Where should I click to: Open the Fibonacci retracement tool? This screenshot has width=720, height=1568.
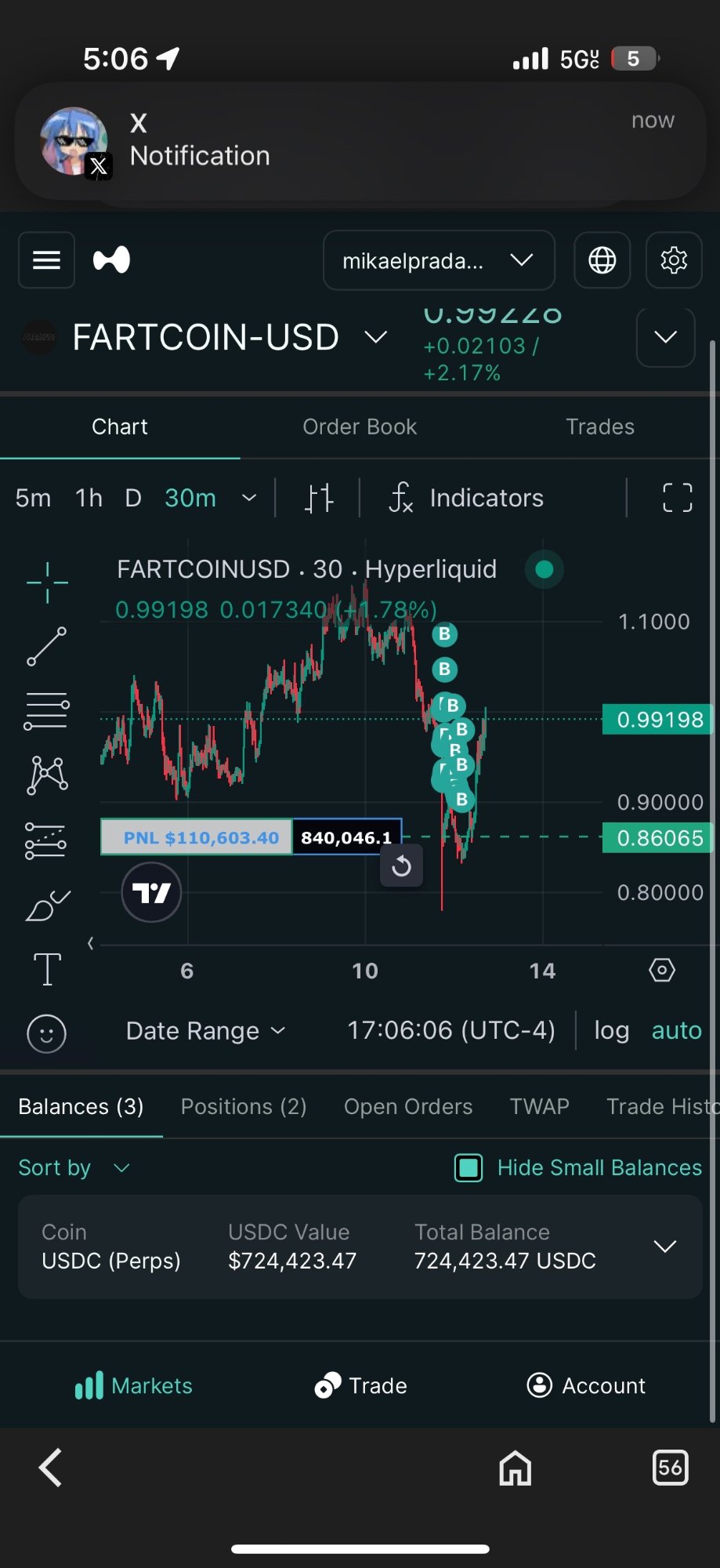[x=47, y=711]
